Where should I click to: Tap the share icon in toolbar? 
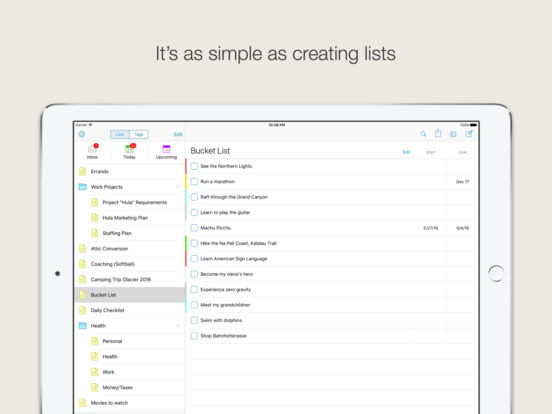point(438,133)
